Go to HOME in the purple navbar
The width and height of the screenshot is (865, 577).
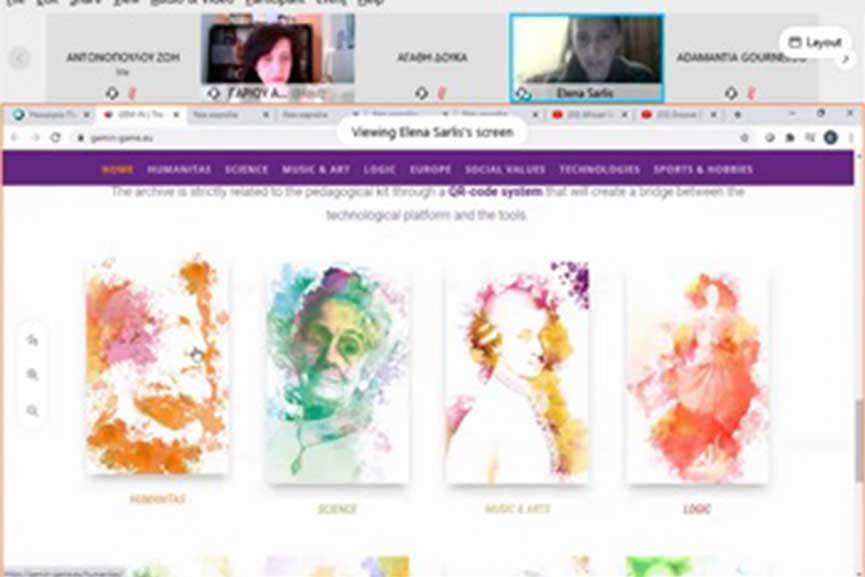(x=118, y=169)
